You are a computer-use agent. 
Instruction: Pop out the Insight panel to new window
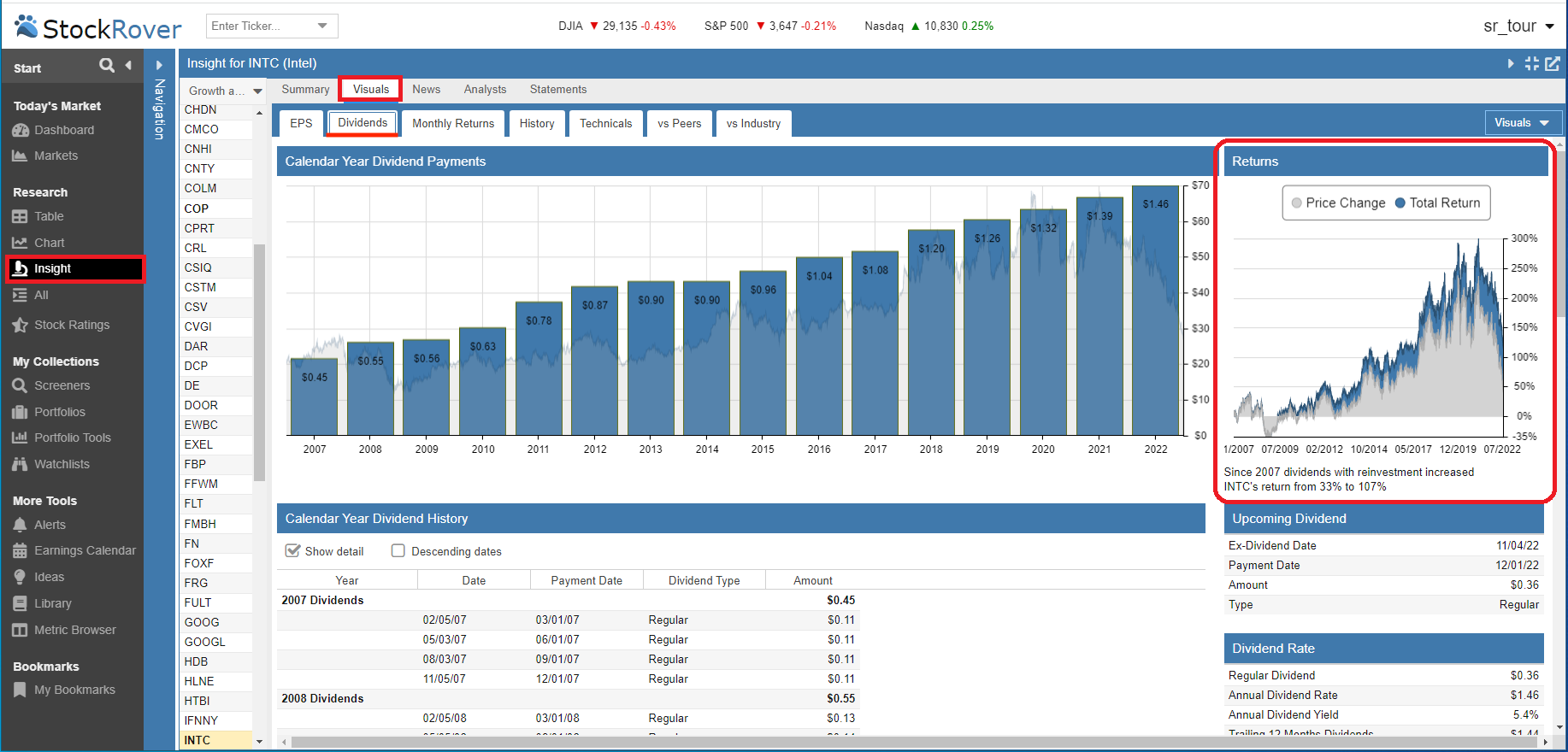point(1553,63)
